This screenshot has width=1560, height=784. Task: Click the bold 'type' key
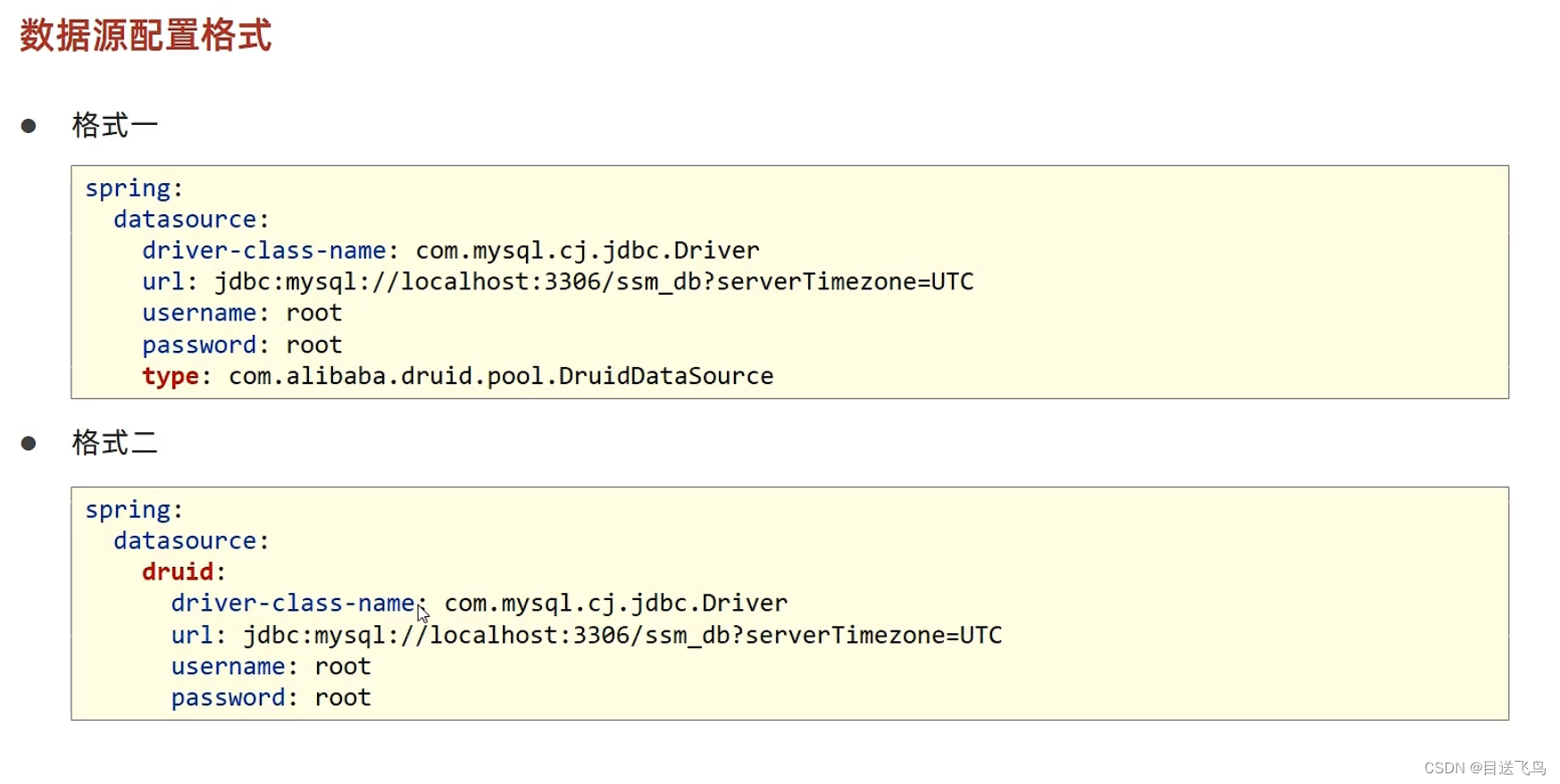tap(171, 377)
